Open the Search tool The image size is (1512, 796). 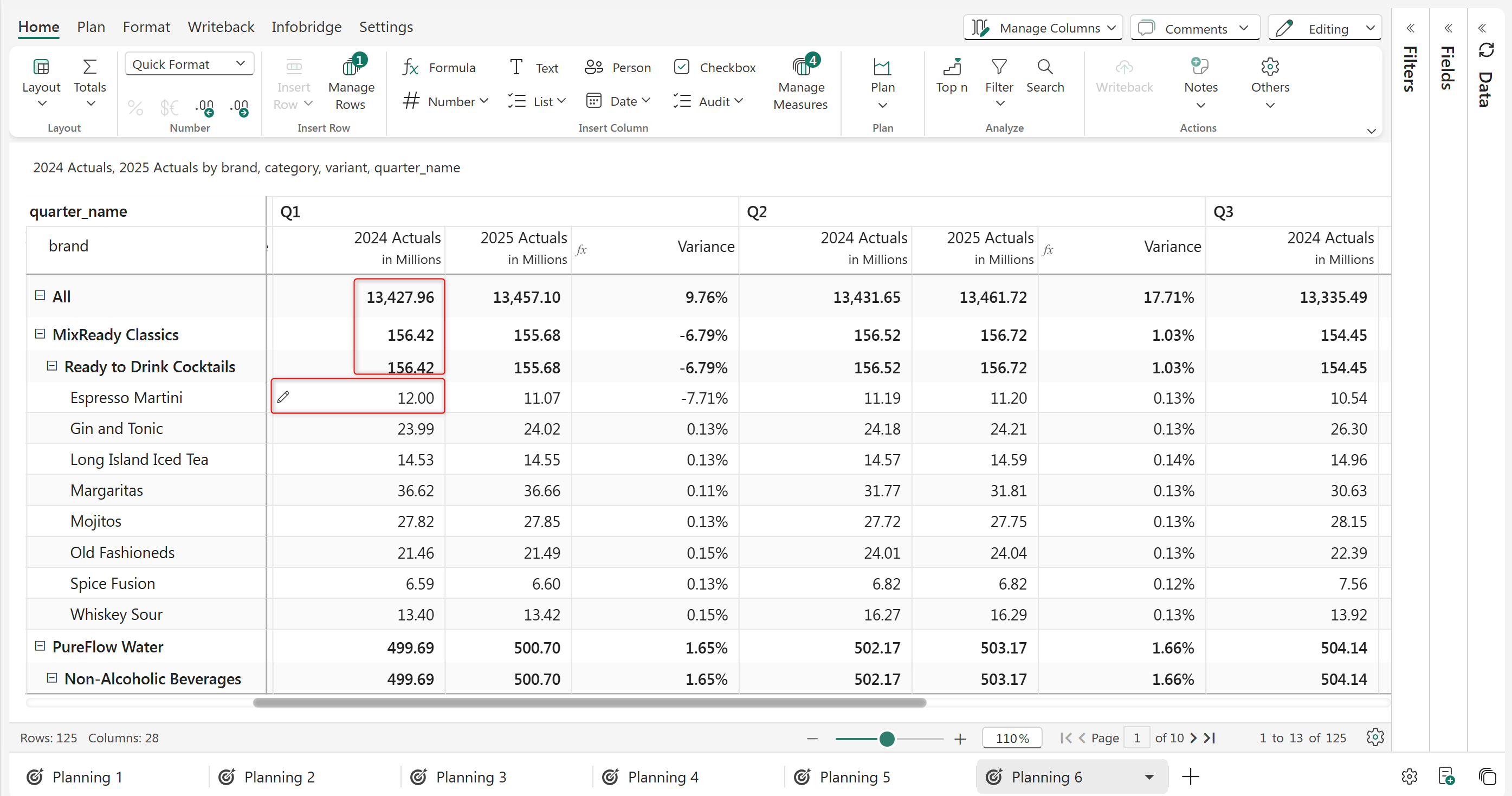[1045, 76]
